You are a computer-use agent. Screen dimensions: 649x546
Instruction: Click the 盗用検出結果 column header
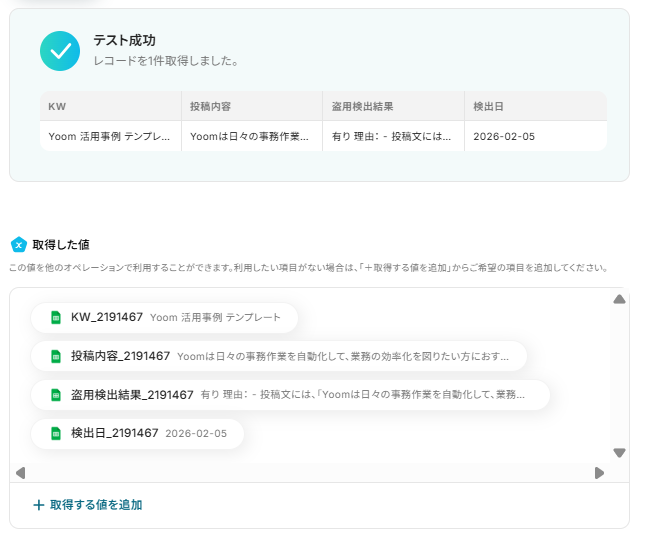click(x=394, y=106)
